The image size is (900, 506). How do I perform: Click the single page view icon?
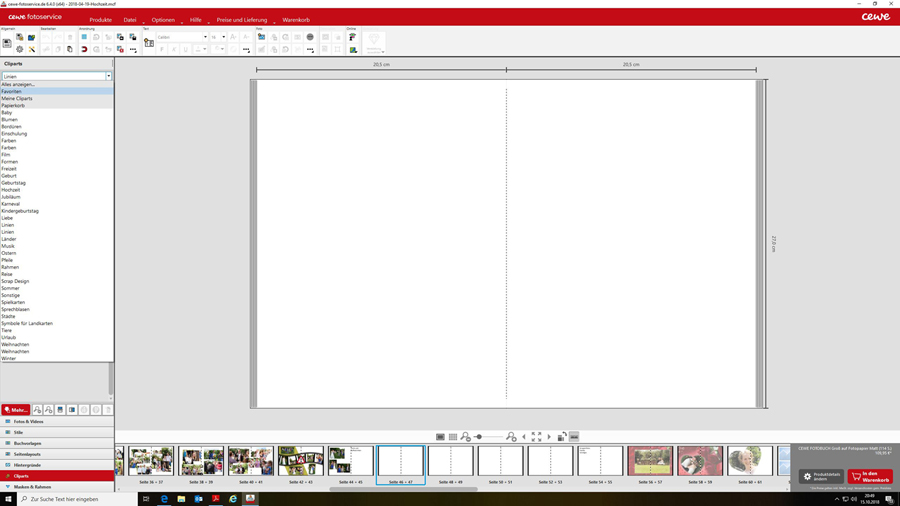click(x=440, y=437)
